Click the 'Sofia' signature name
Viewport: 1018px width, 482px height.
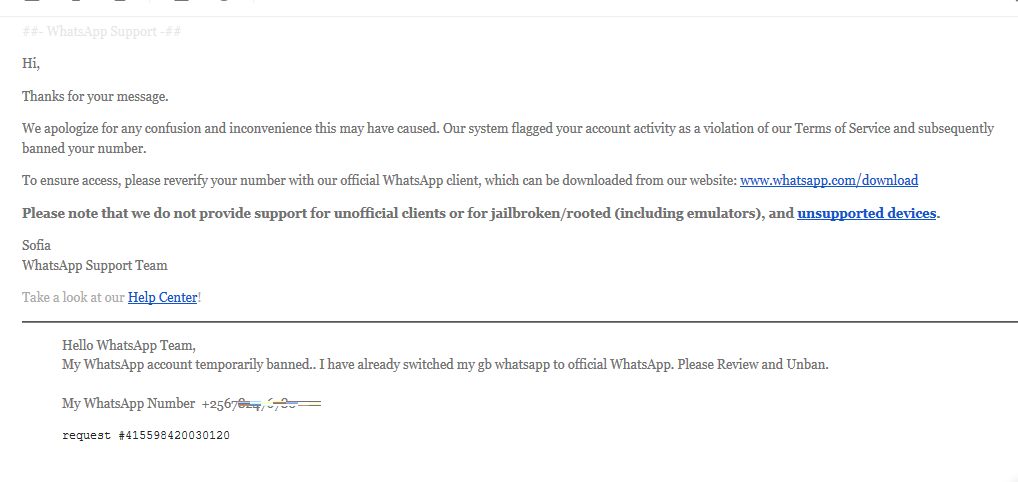(x=36, y=245)
